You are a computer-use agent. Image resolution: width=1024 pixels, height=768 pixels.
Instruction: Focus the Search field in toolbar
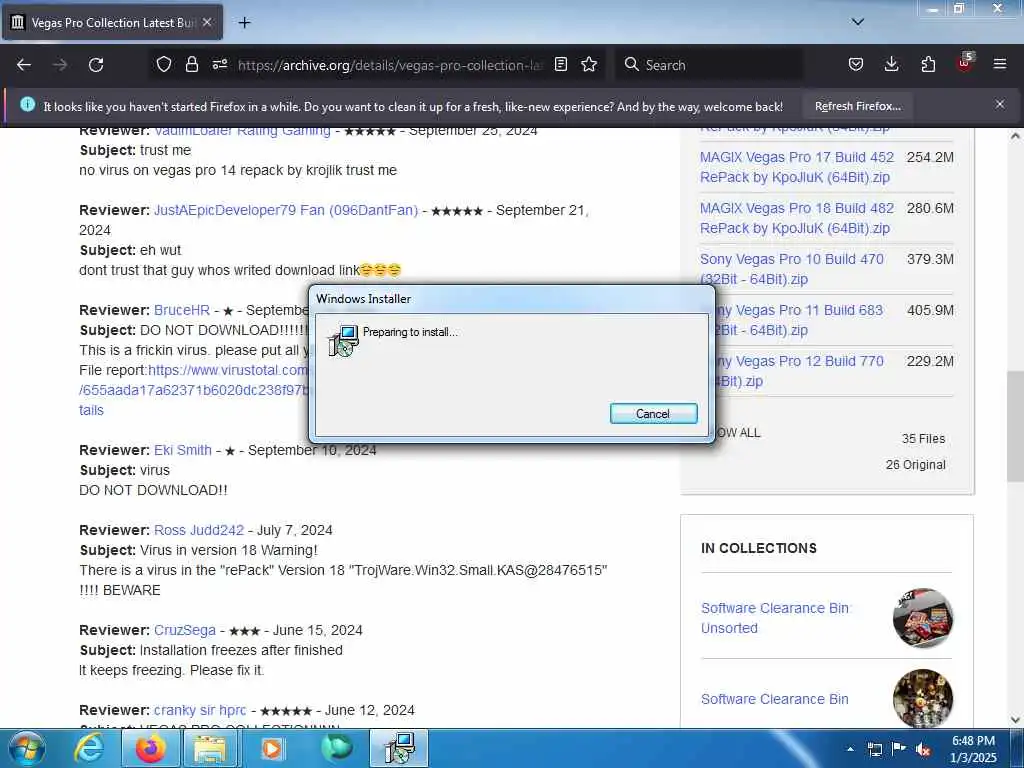[x=709, y=65]
